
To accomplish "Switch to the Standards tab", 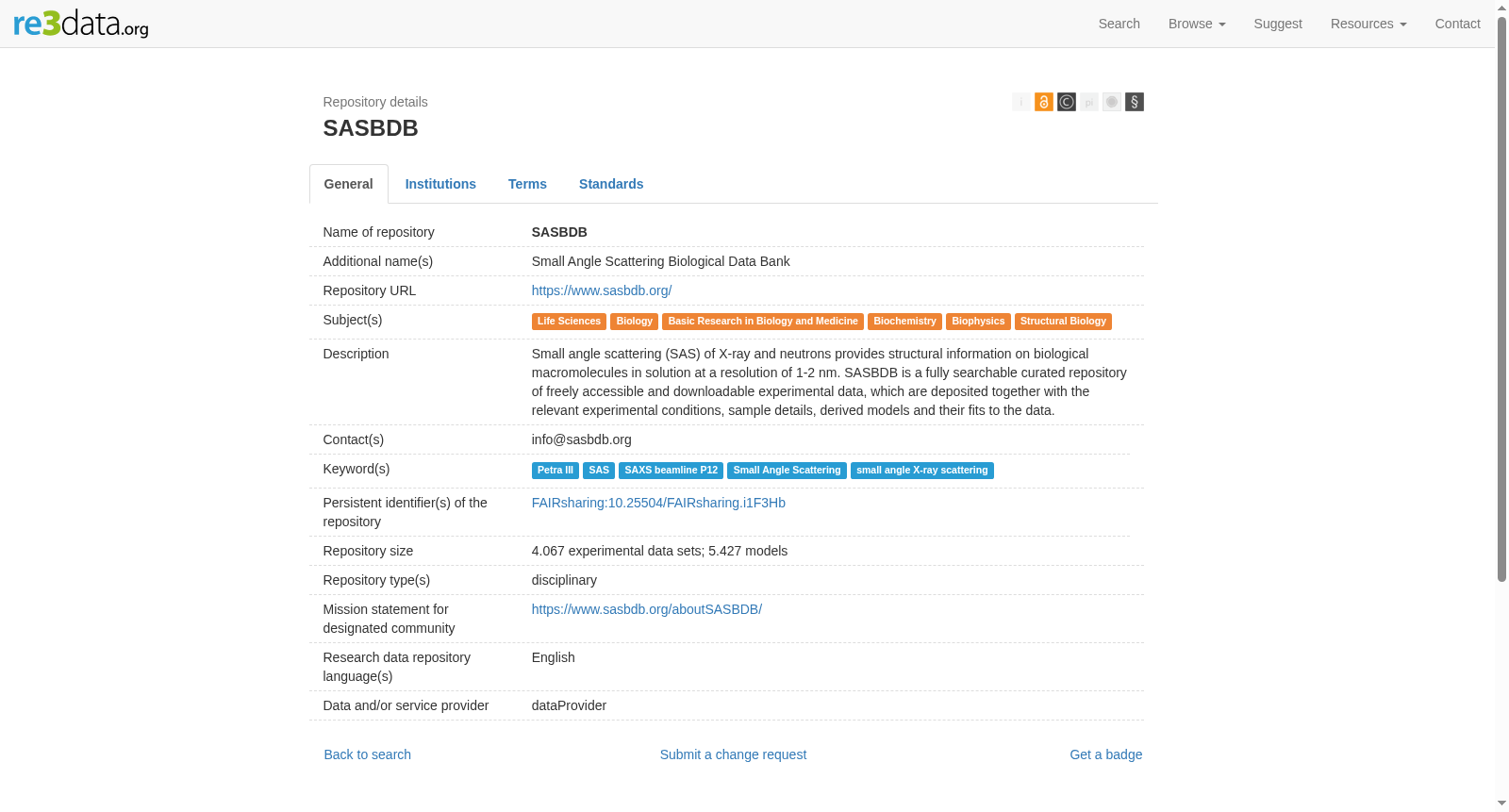I will pos(611,184).
